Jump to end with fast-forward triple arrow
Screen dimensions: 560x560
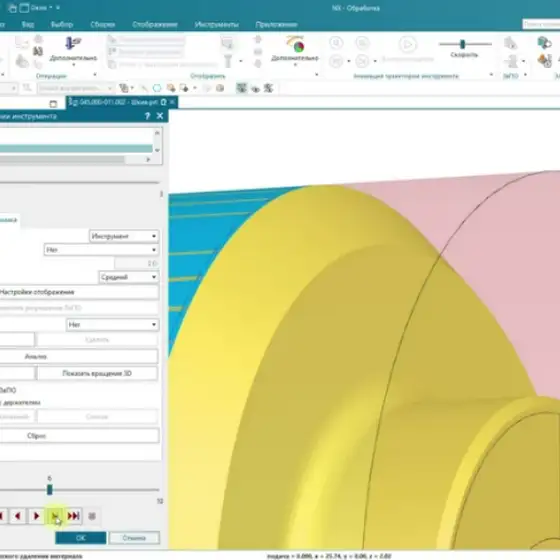tap(74, 516)
